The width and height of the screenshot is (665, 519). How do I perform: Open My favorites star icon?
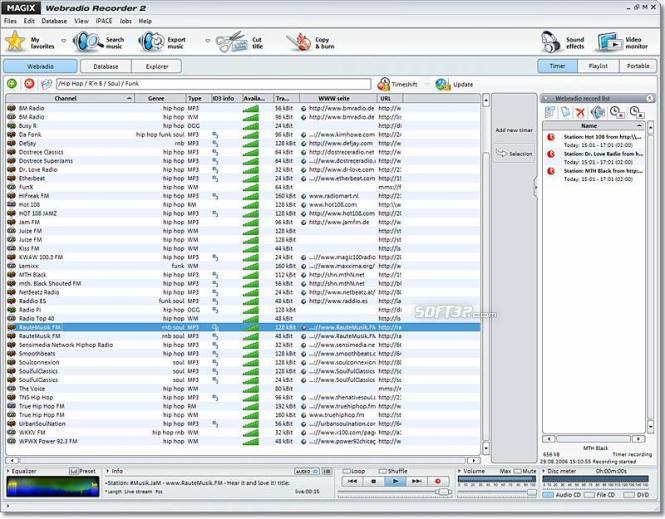click(15, 42)
